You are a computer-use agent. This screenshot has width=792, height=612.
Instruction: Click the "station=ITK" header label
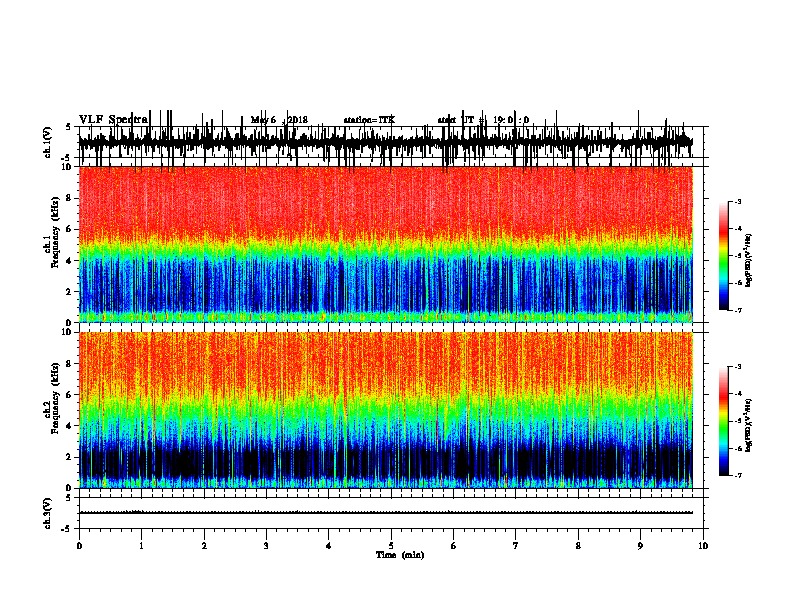coord(369,120)
